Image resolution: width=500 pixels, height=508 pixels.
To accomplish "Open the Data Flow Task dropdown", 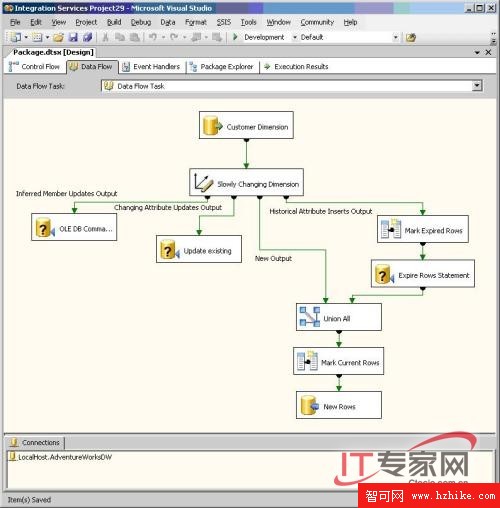I will (477, 86).
